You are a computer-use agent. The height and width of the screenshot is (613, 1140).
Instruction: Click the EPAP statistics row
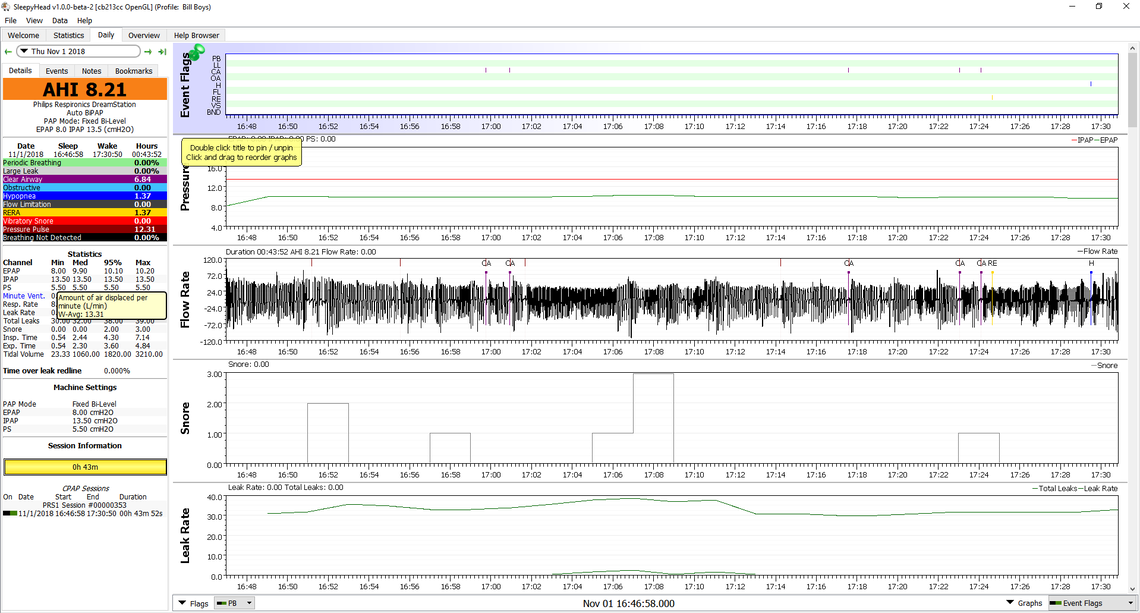(84, 271)
